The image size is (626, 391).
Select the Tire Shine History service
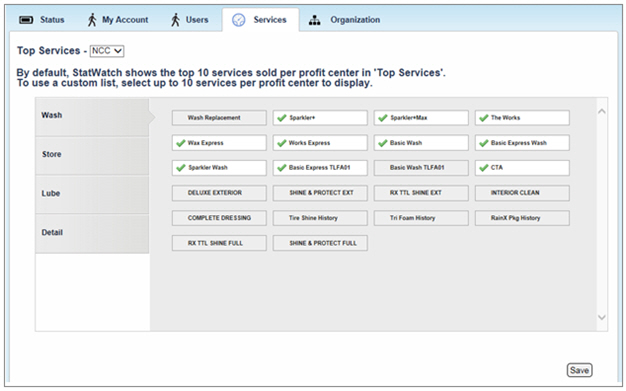tap(320, 218)
